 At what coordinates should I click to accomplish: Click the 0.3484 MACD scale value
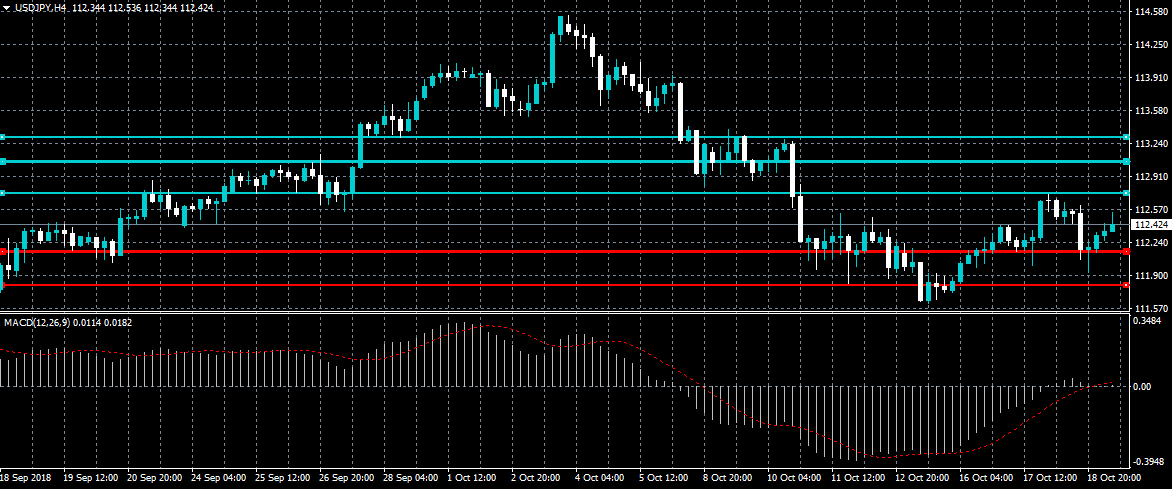1147,321
